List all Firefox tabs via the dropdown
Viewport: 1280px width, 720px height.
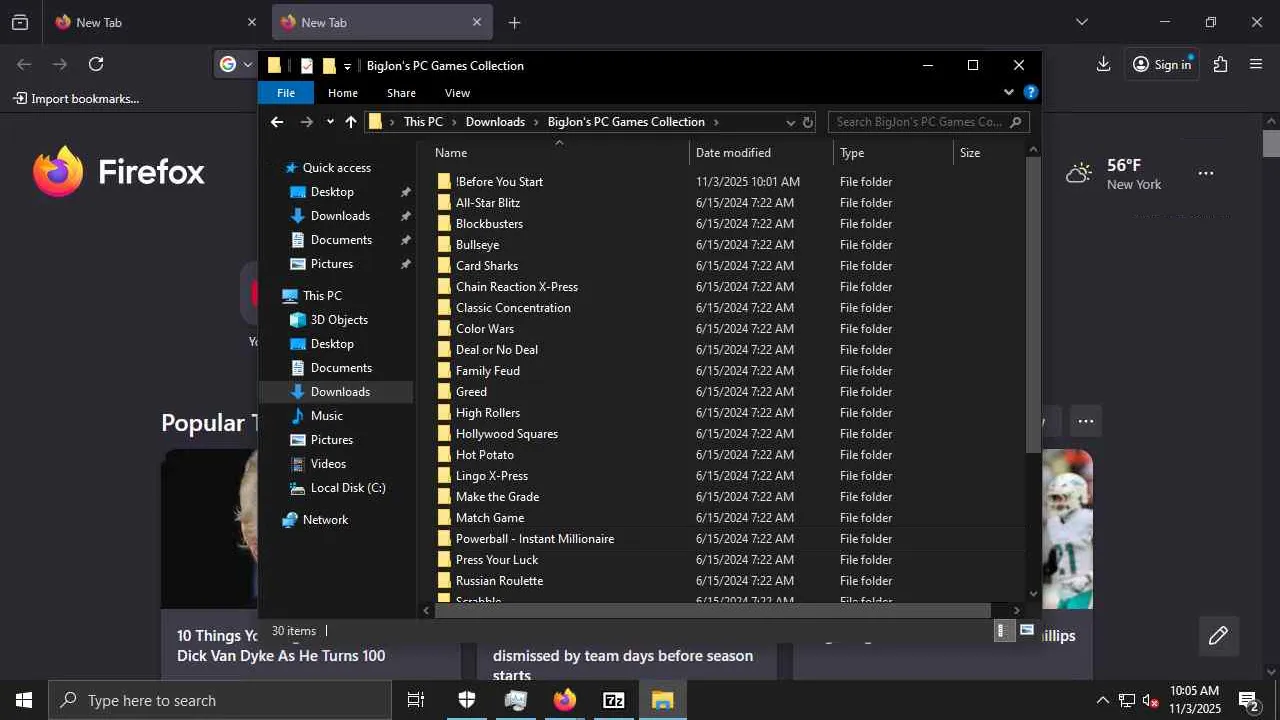coord(1081,22)
